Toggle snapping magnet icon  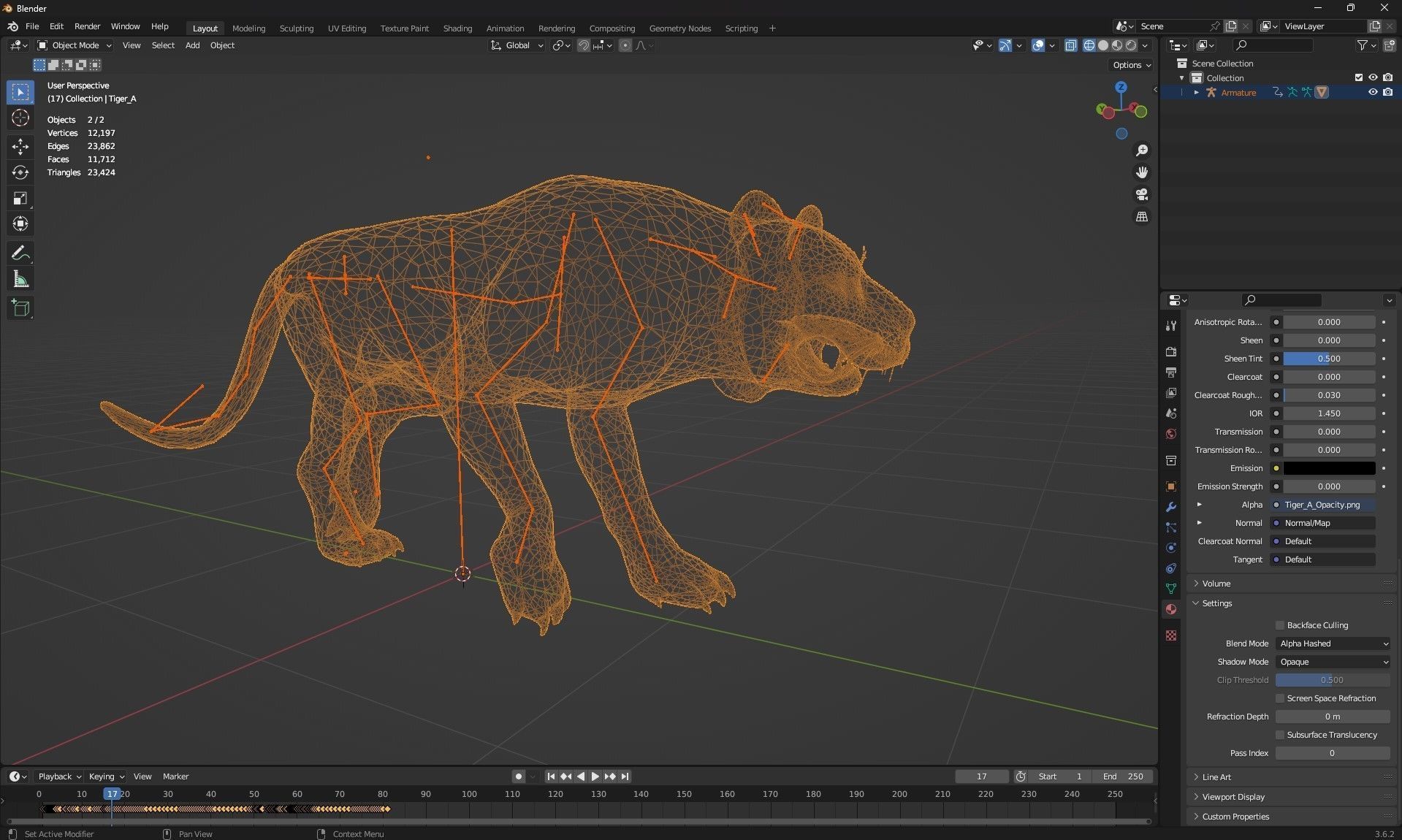tap(584, 45)
